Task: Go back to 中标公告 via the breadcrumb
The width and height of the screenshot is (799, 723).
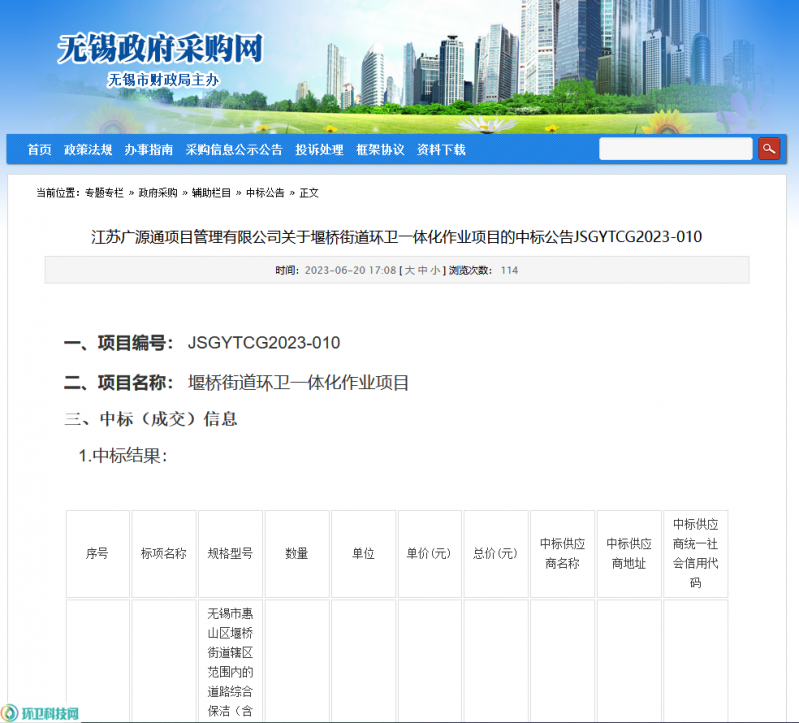Action: [265, 193]
